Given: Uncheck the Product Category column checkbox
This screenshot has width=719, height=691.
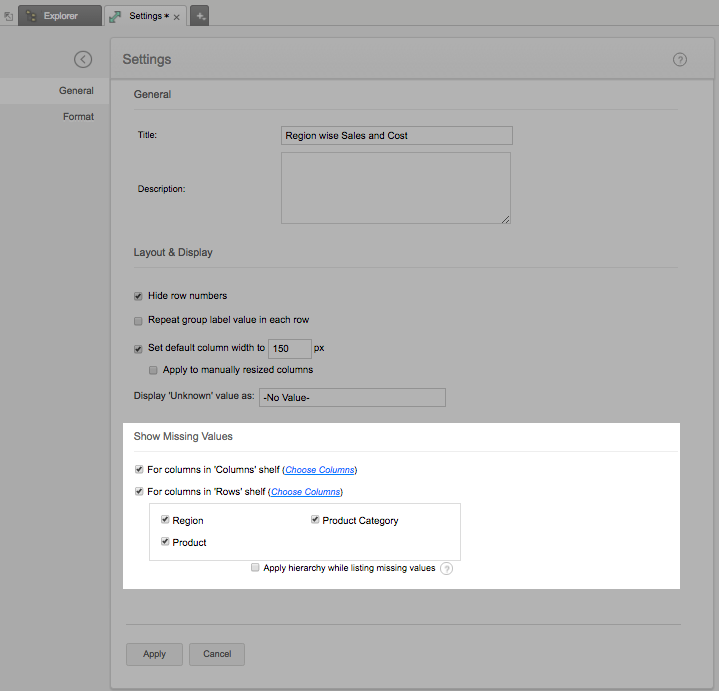Looking at the screenshot, I should (x=315, y=520).
